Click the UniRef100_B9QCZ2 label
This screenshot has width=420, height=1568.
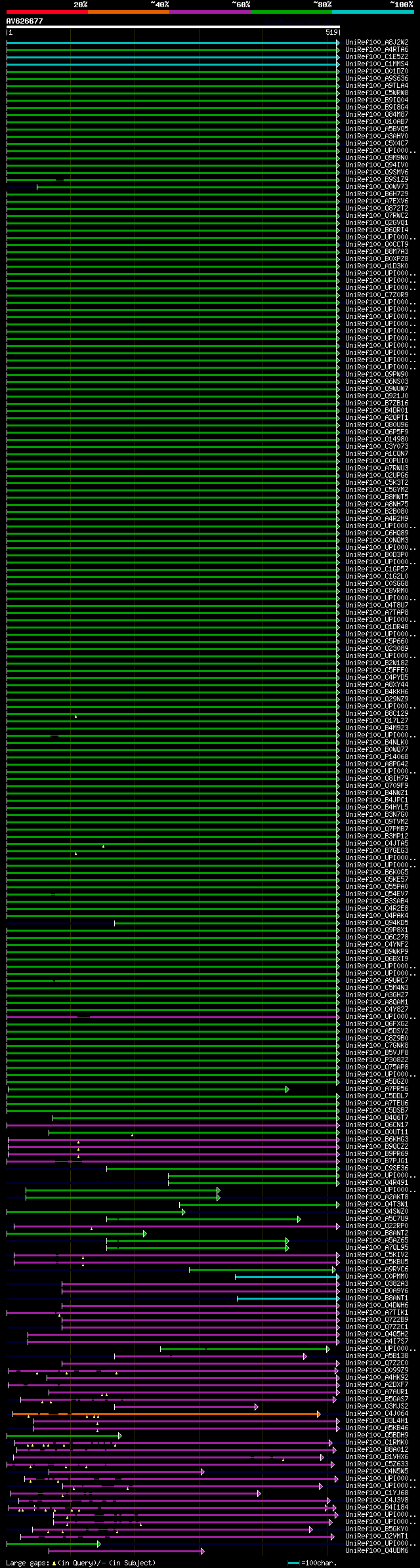[377, 1147]
